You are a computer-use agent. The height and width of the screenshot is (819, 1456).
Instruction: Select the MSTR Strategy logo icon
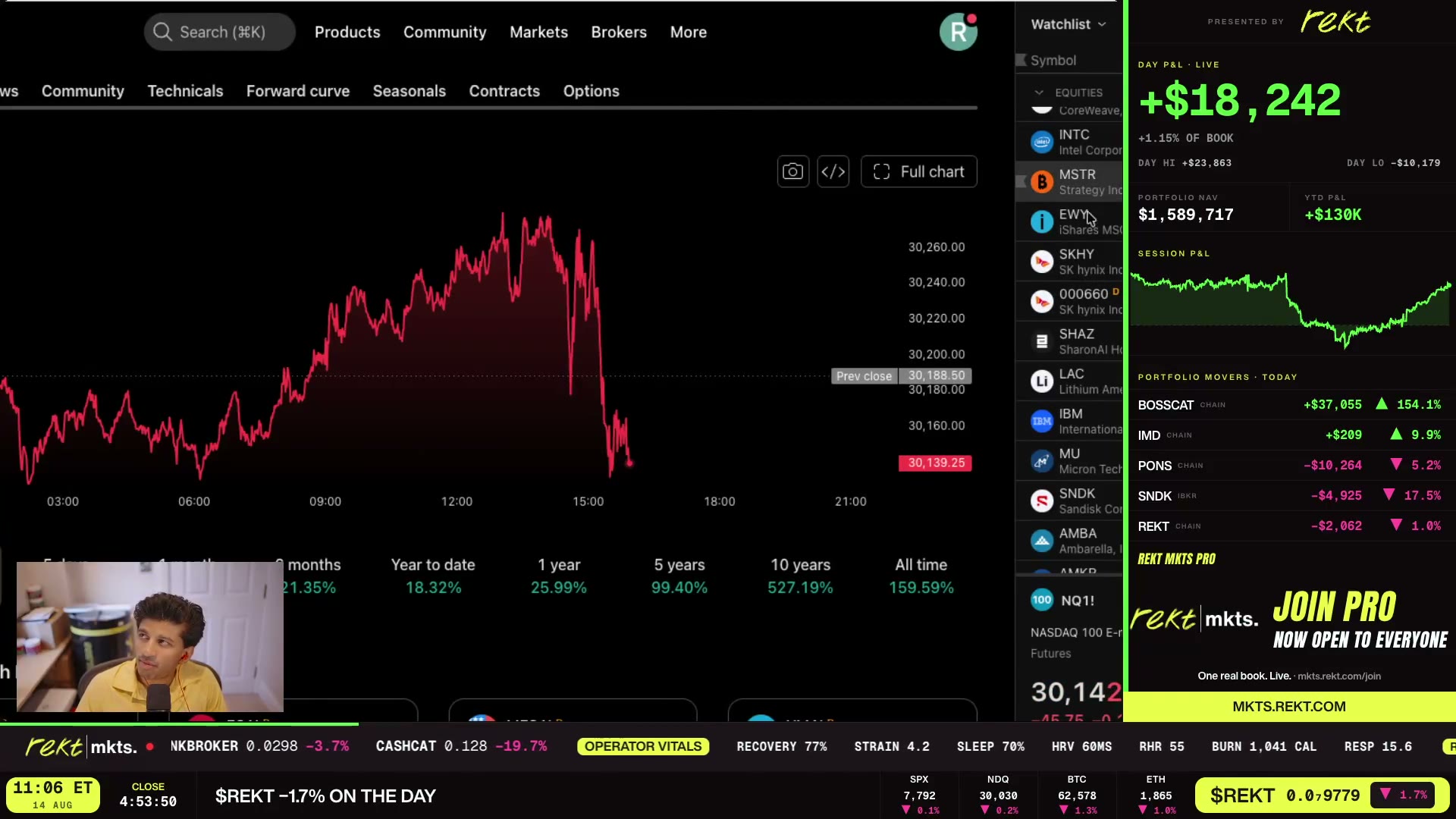[x=1042, y=182]
